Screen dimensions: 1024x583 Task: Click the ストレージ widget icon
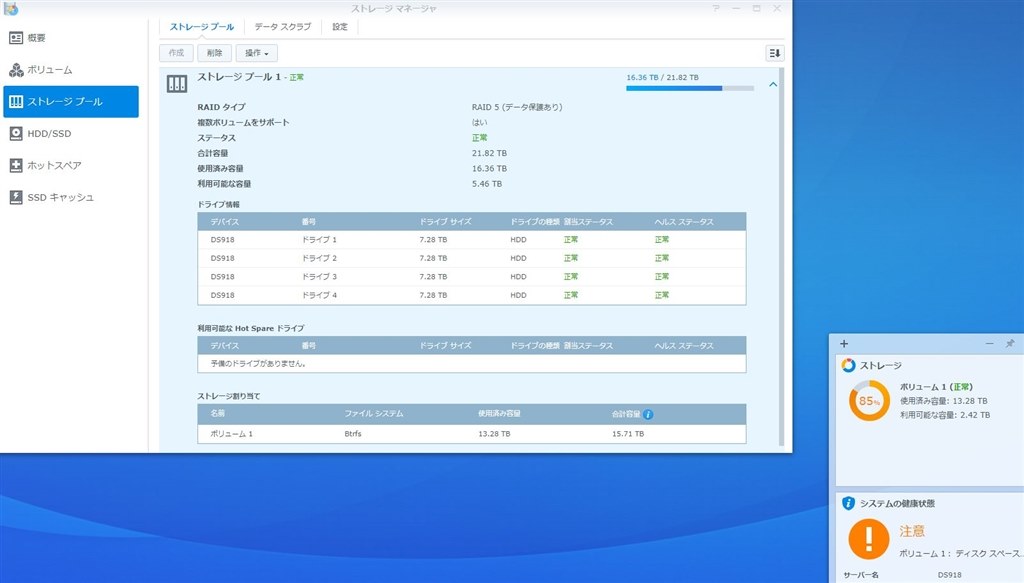pos(848,365)
